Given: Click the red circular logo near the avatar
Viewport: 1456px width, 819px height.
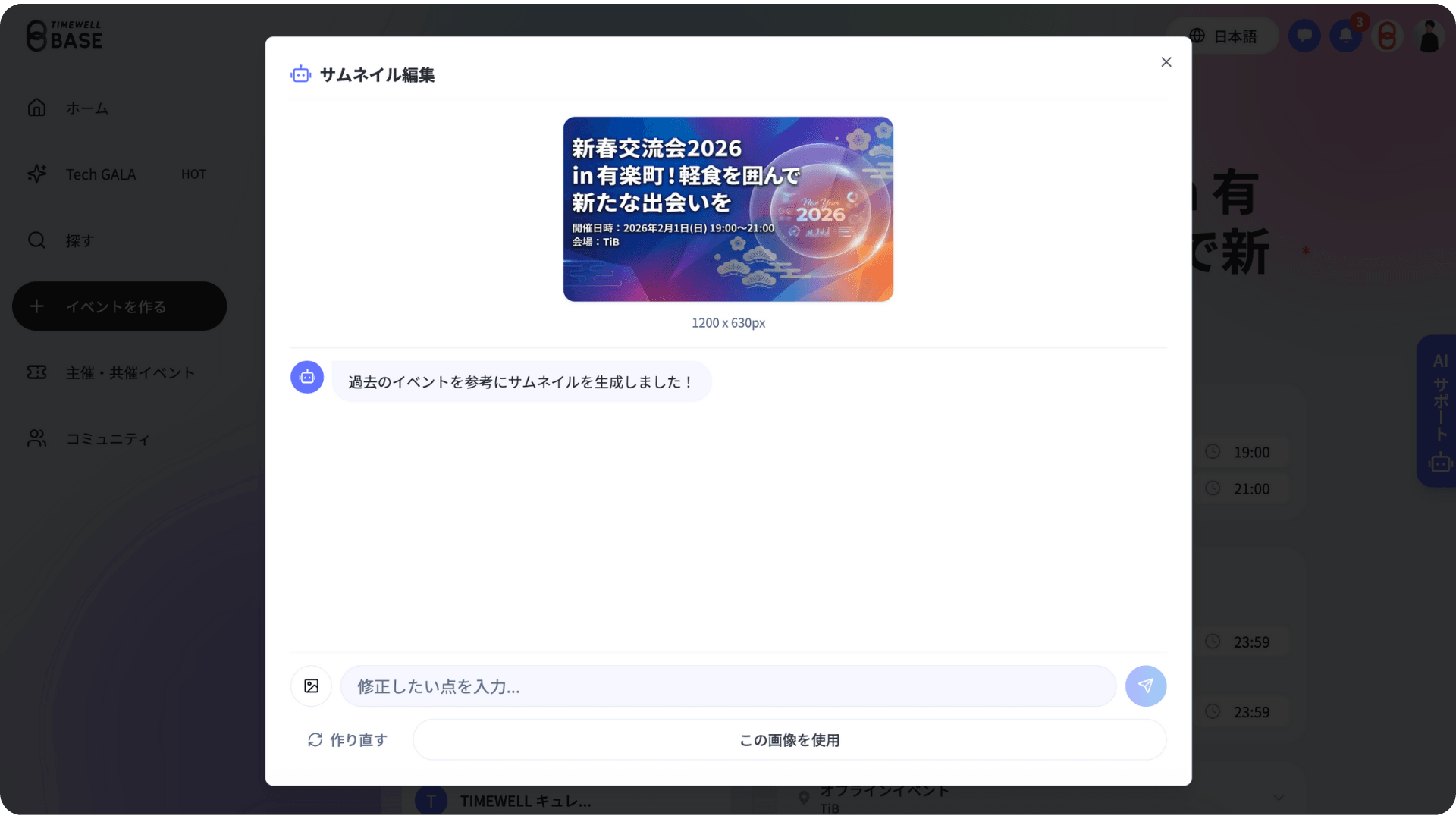Looking at the screenshot, I should pos(1387,35).
